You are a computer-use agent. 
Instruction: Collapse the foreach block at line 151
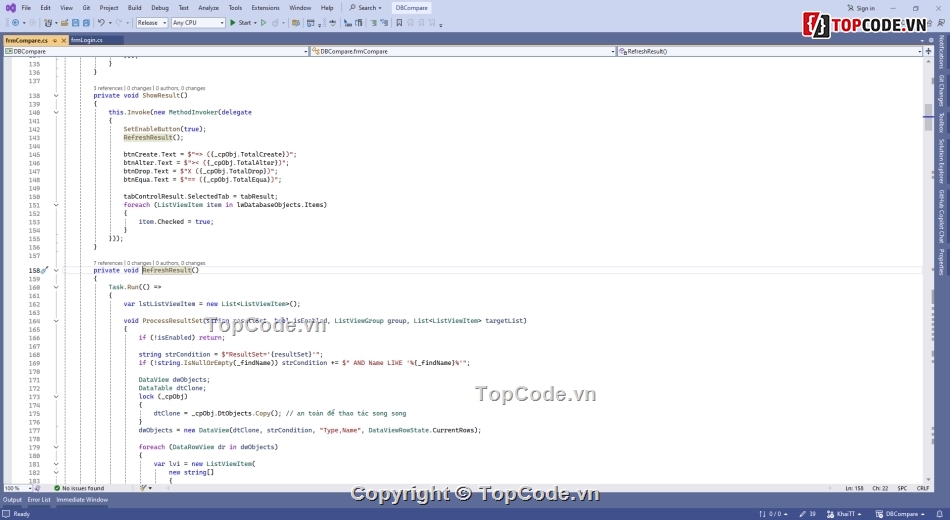point(56,205)
